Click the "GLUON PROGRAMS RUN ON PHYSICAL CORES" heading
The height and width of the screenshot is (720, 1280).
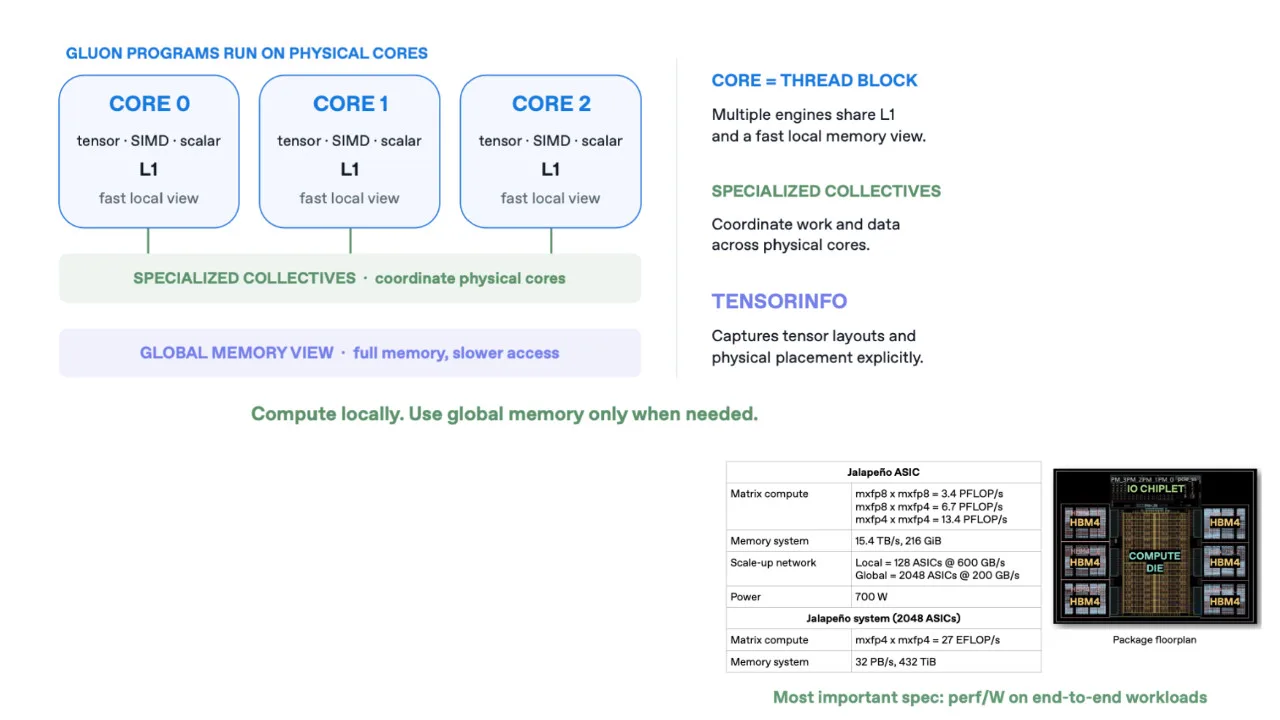point(246,53)
